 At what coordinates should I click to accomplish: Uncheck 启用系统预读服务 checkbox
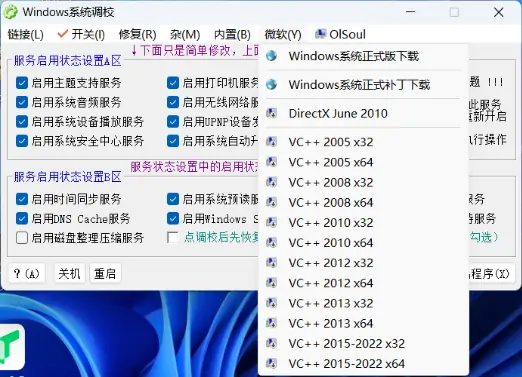point(173,199)
